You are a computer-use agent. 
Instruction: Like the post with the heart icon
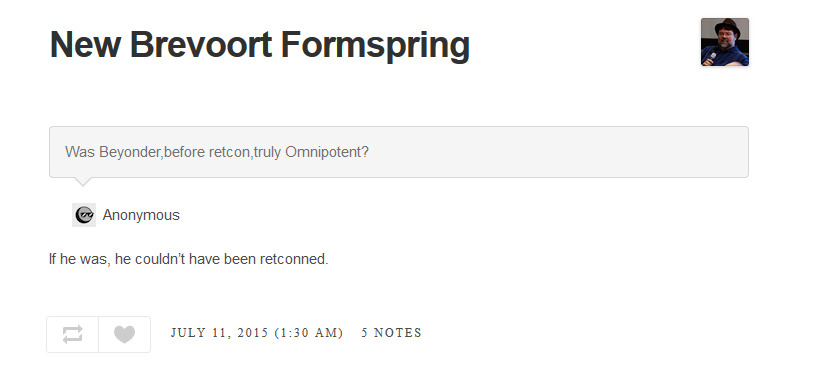pyautogui.click(x=125, y=334)
